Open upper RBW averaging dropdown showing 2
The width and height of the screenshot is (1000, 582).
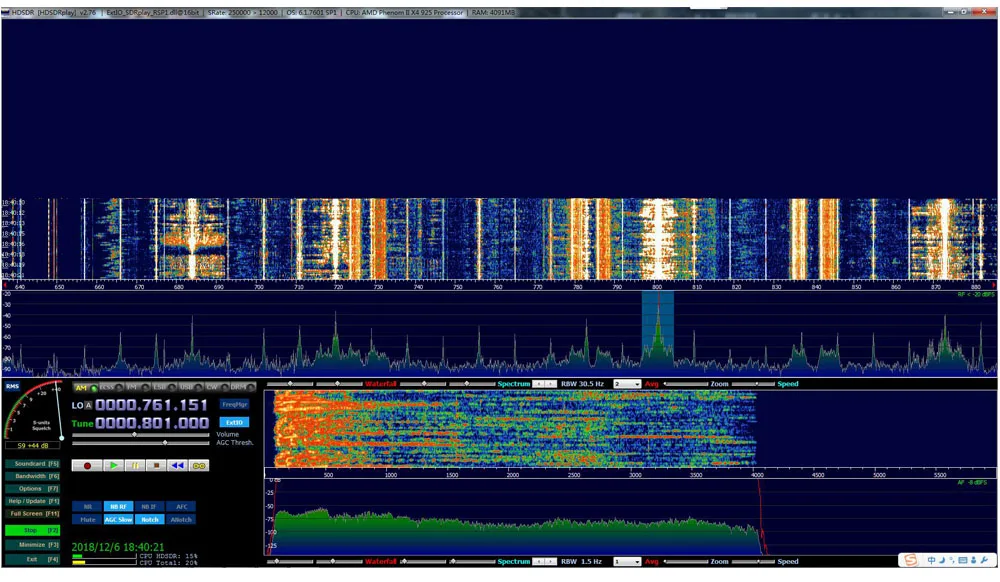coord(627,384)
